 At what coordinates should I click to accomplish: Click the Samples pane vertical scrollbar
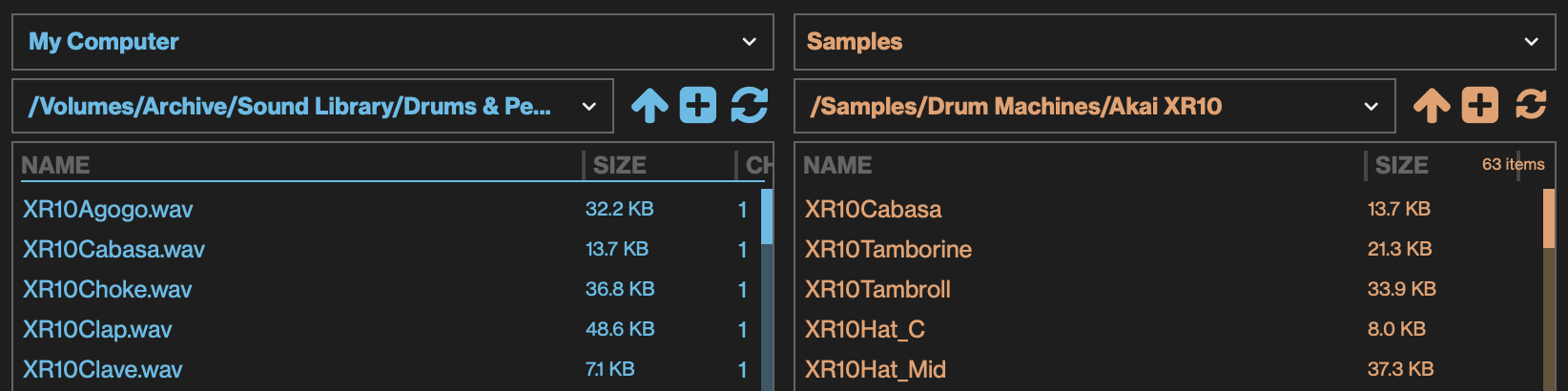point(1549,286)
